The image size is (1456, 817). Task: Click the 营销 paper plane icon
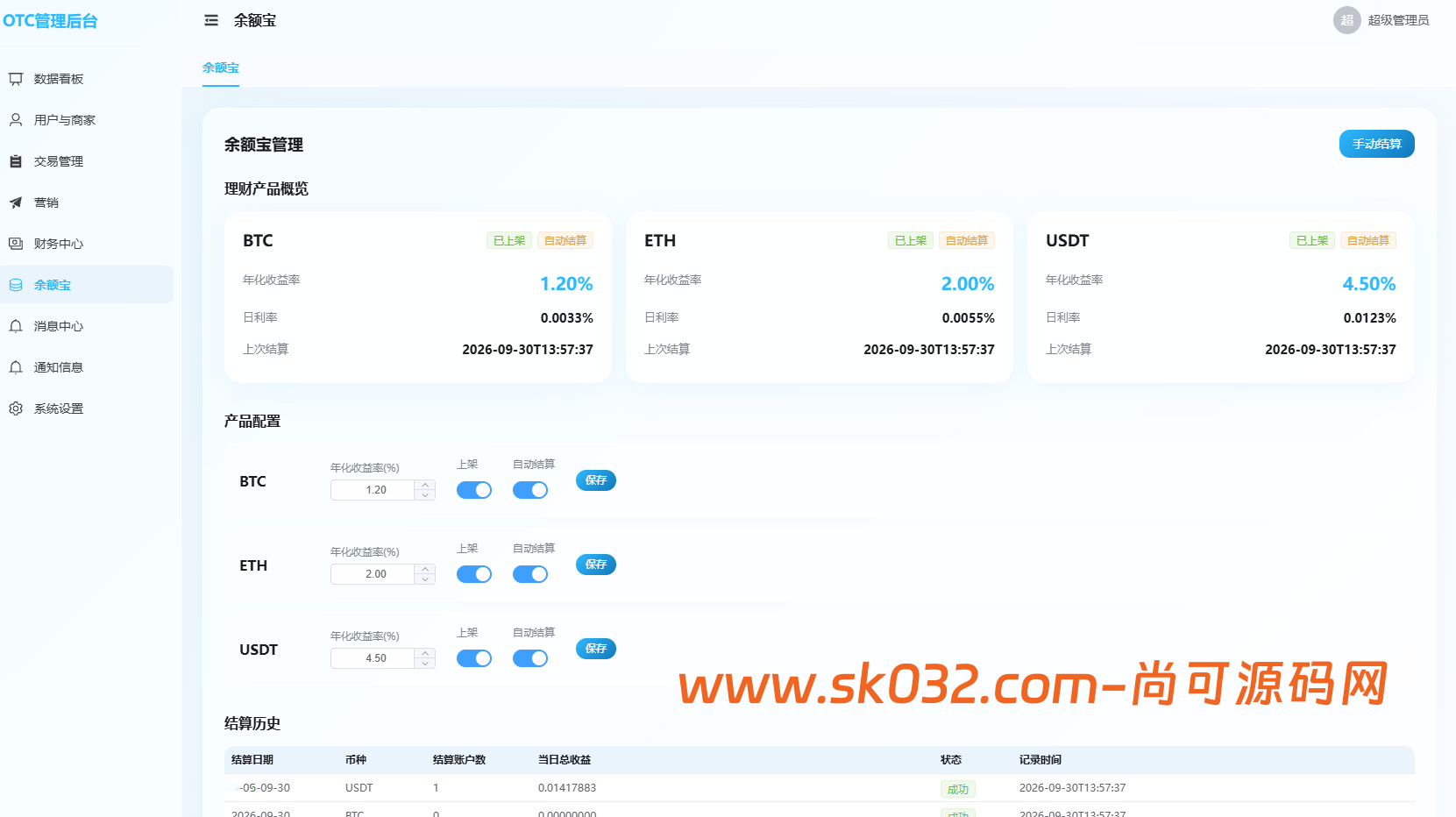[x=16, y=202]
